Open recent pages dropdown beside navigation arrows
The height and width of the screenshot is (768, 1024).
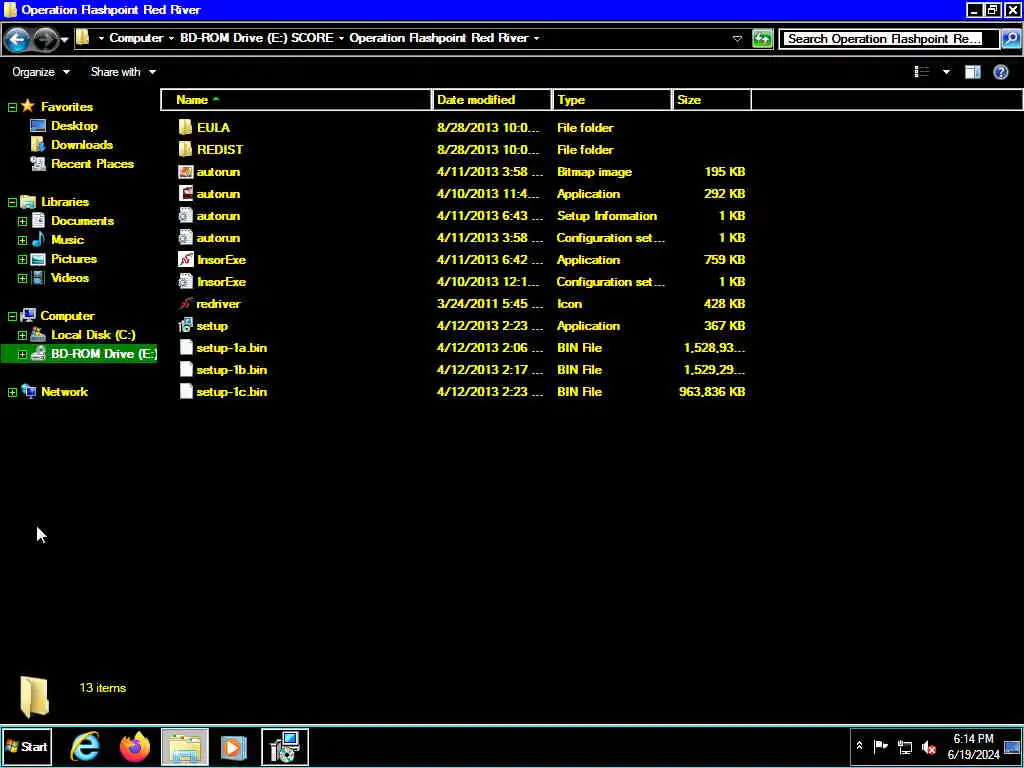65,40
